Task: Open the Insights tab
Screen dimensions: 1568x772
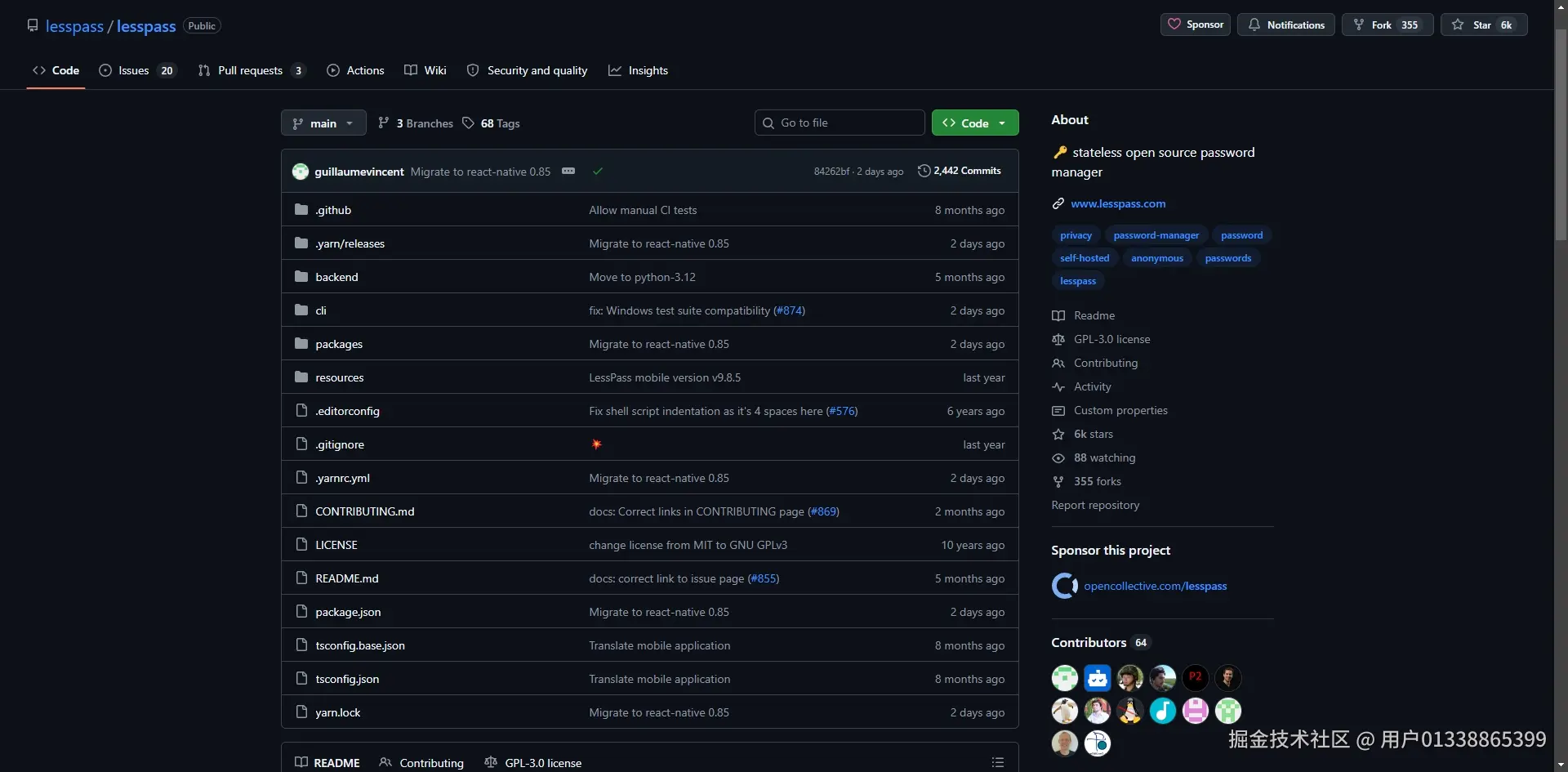Action: (x=638, y=70)
